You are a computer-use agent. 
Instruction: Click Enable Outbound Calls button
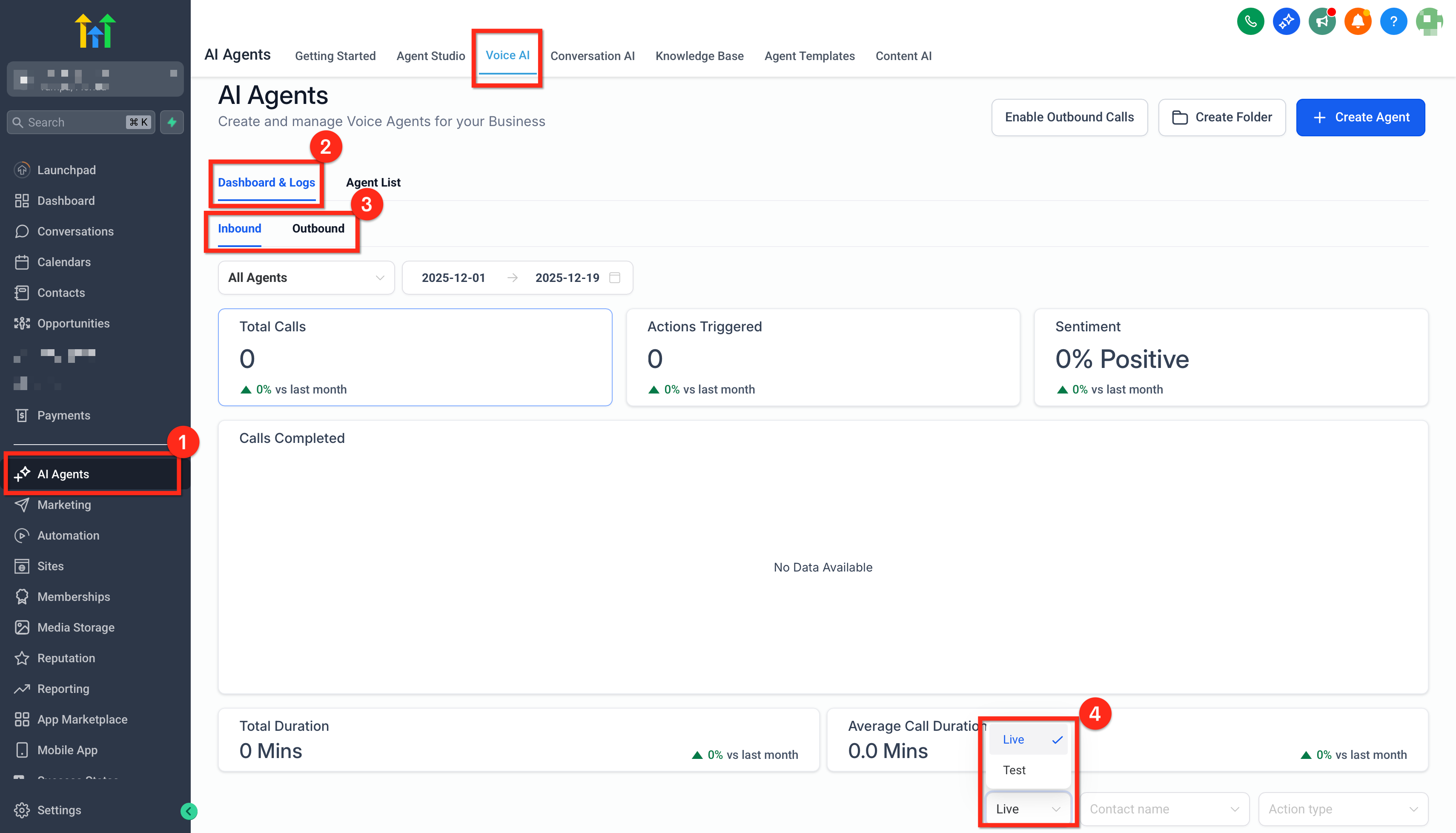[1069, 117]
